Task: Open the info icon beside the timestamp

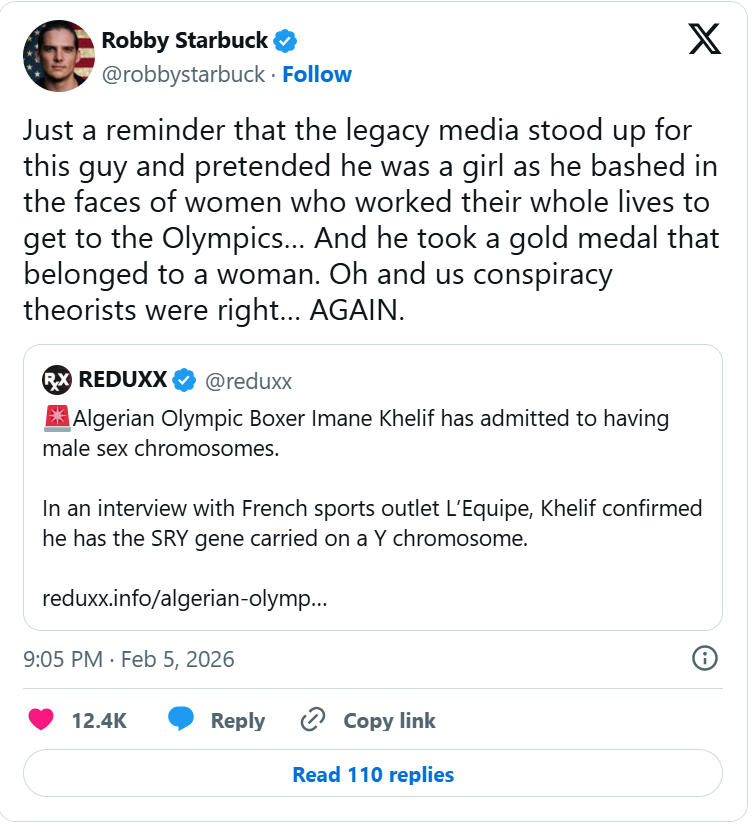Action: pyautogui.click(x=704, y=658)
